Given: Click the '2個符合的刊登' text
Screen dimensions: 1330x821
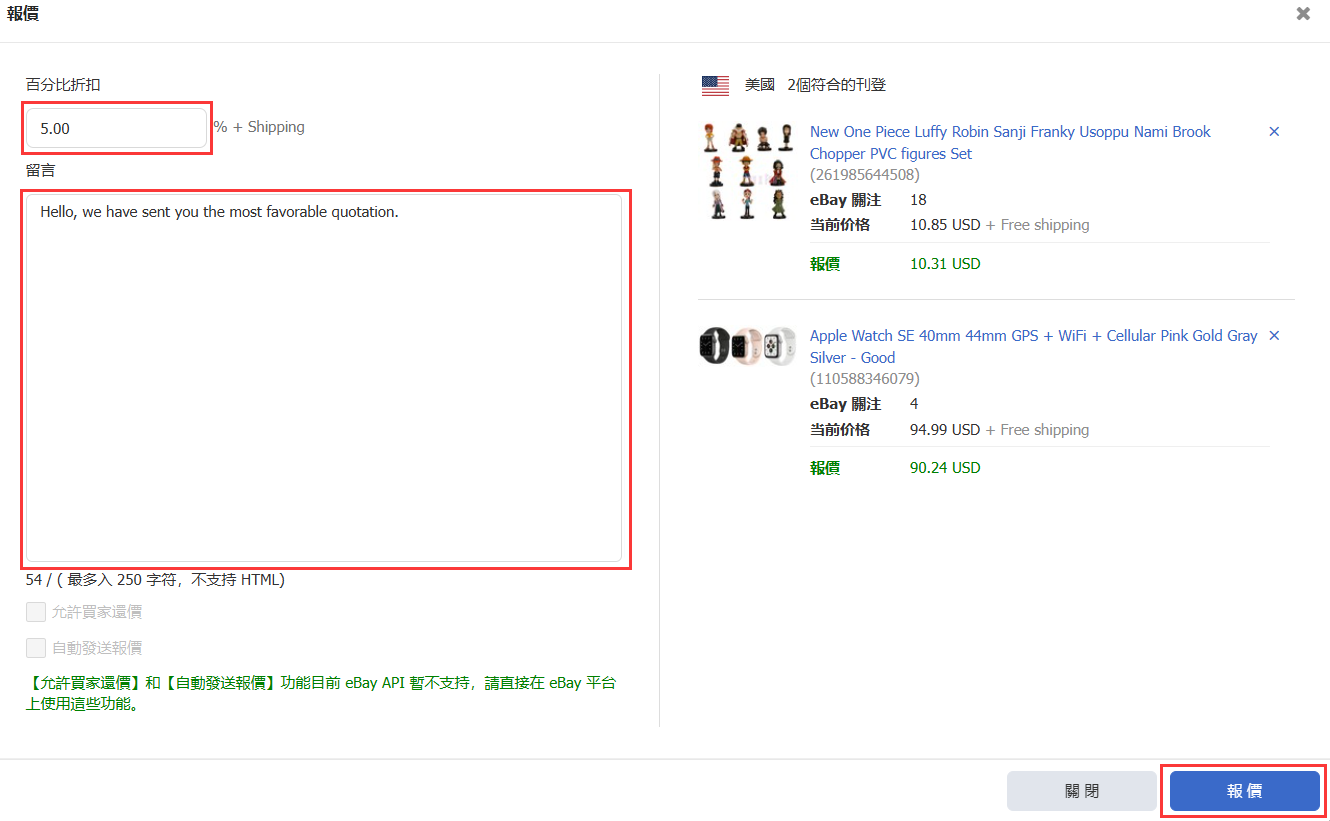Looking at the screenshot, I should (x=836, y=85).
